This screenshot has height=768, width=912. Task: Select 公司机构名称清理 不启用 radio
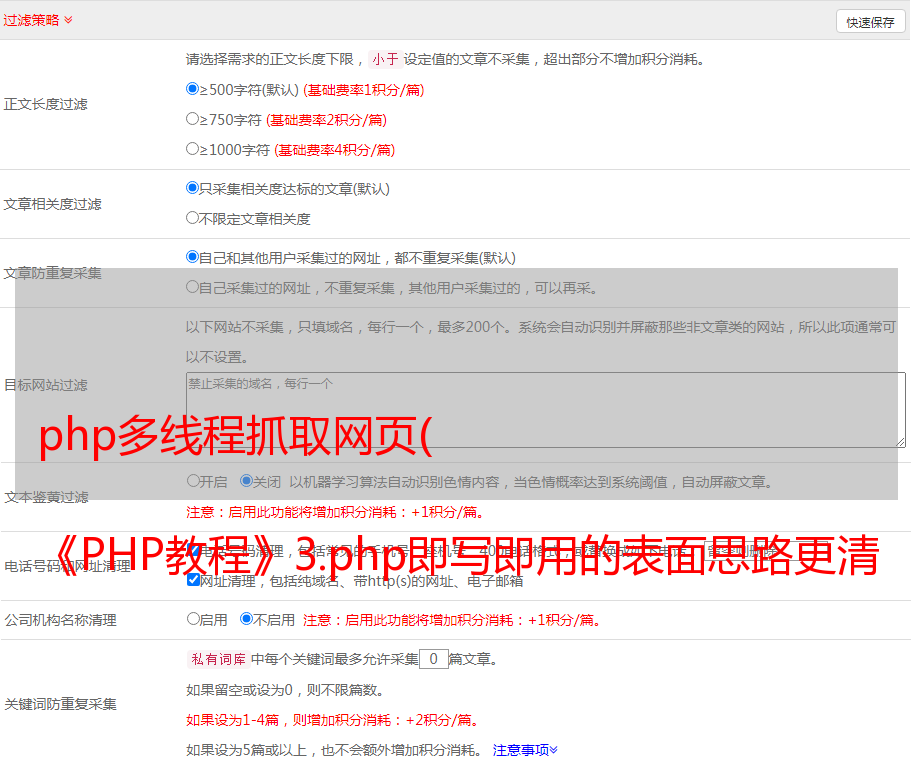(x=246, y=618)
